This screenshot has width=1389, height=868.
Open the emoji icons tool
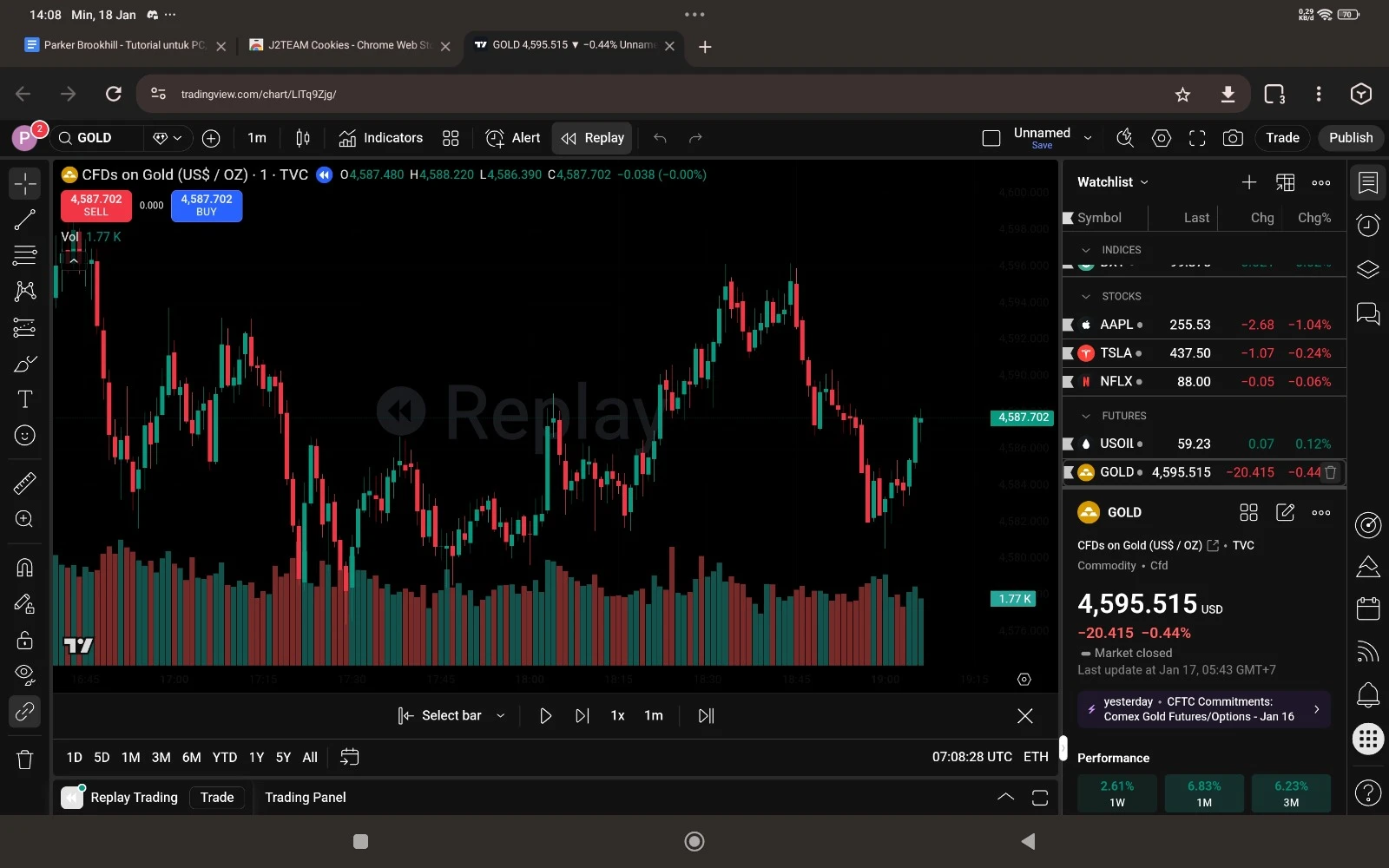pos(25,436)
